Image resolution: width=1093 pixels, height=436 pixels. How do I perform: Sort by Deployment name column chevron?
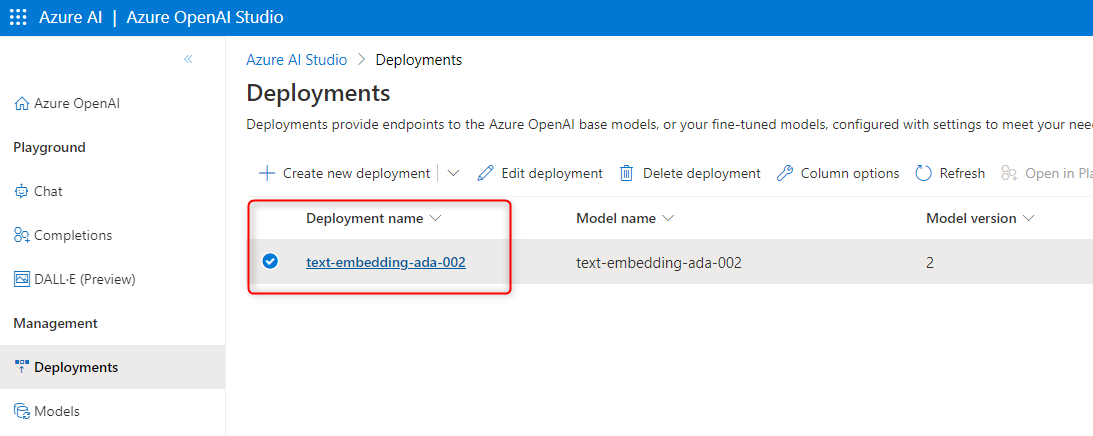click(x=436, y=218)
